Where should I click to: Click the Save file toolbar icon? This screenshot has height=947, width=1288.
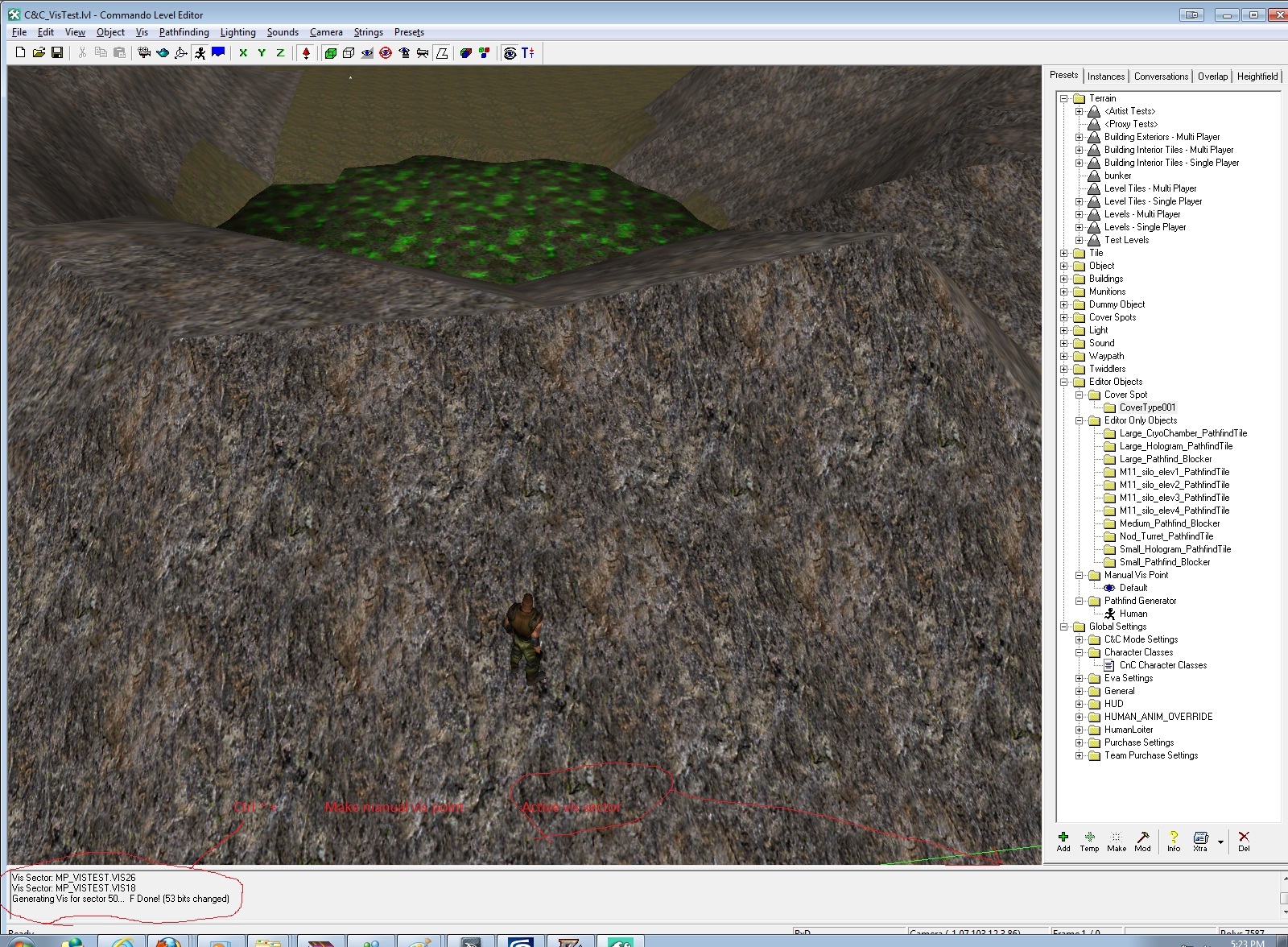click(57, 53)
